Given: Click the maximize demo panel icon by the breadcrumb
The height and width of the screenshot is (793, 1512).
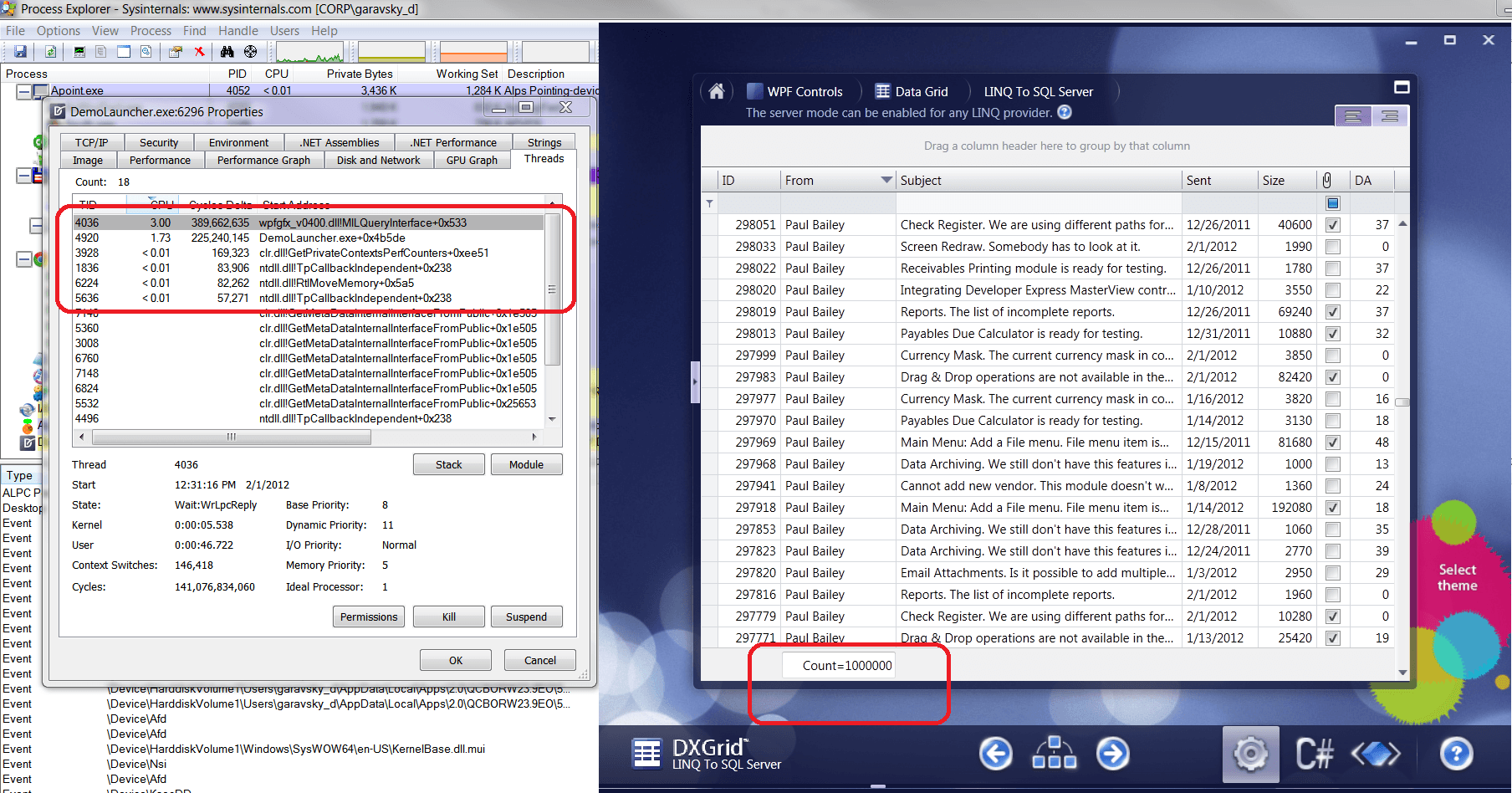Looking at the screenshot, I should pos(1402,87).
